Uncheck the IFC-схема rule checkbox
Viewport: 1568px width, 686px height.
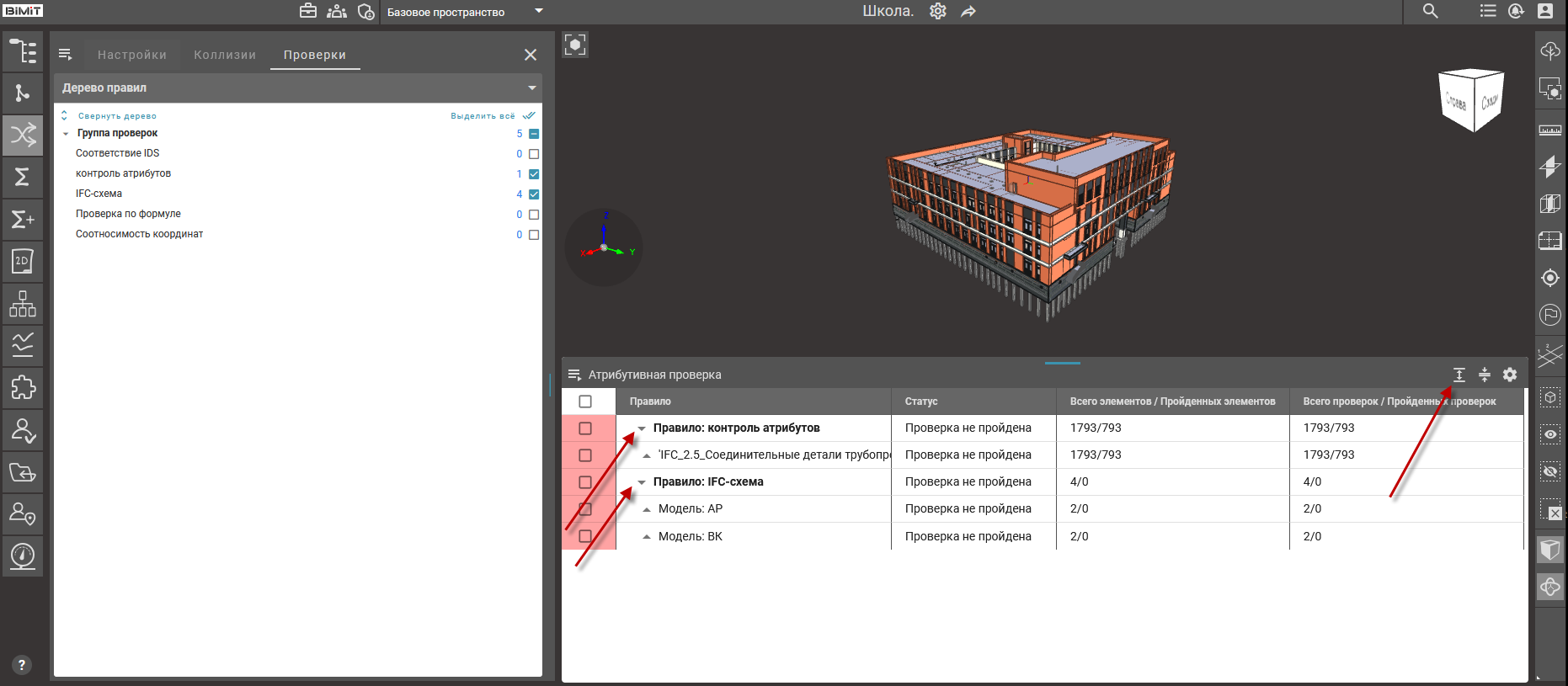coord(534,194)
